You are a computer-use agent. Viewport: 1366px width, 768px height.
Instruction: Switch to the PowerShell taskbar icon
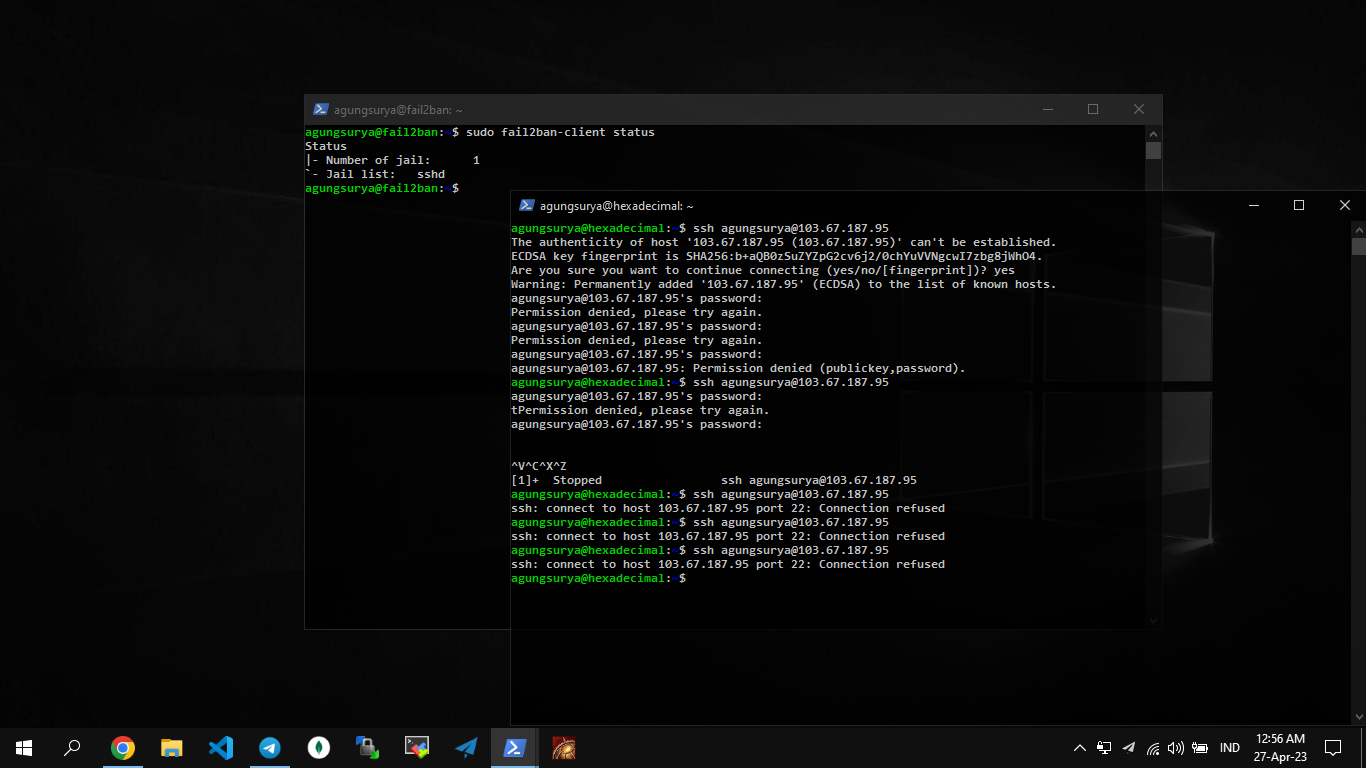(515, 747)
